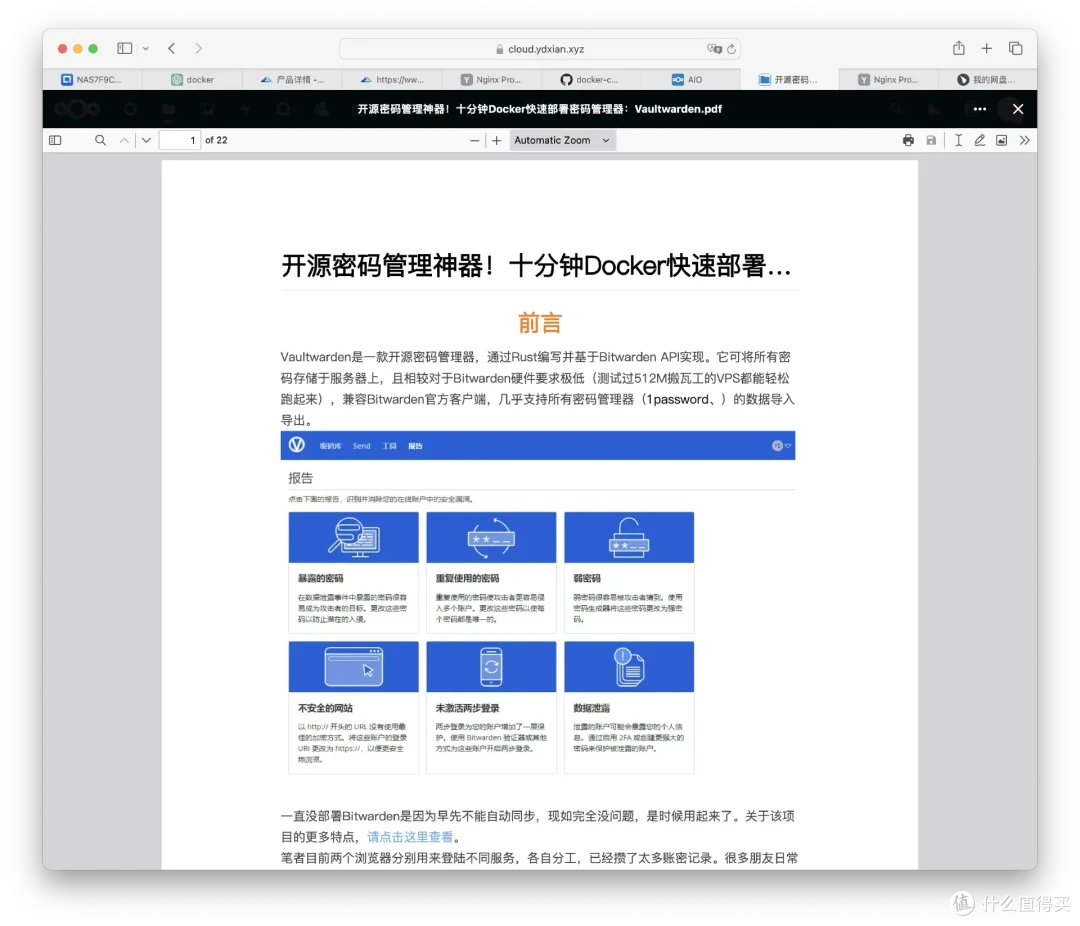Open the Safari share menu
Viewport: 1080px width, 926px height.
click(959, 48)
